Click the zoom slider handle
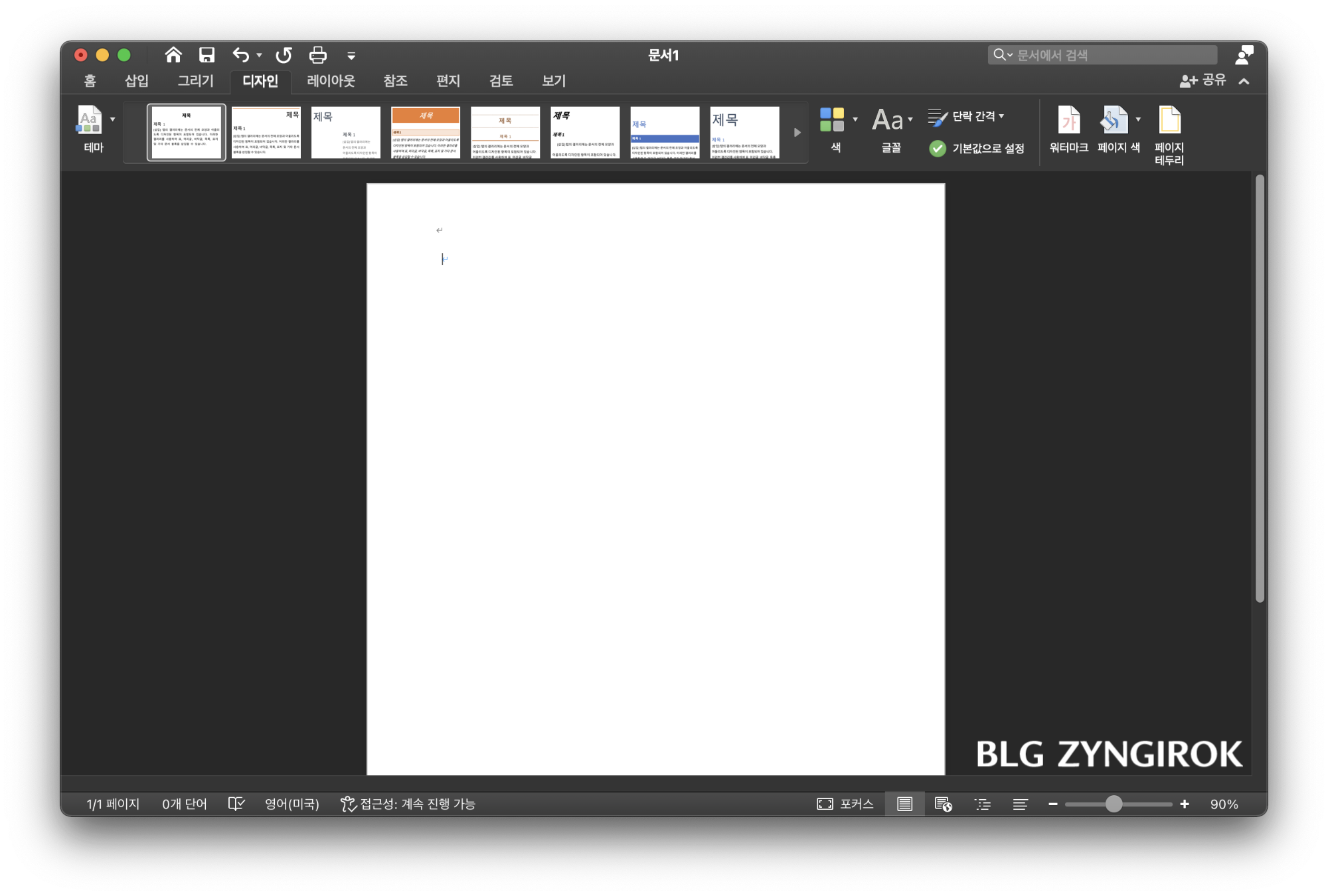The image size is (1328, 896). click(1114, 804)
